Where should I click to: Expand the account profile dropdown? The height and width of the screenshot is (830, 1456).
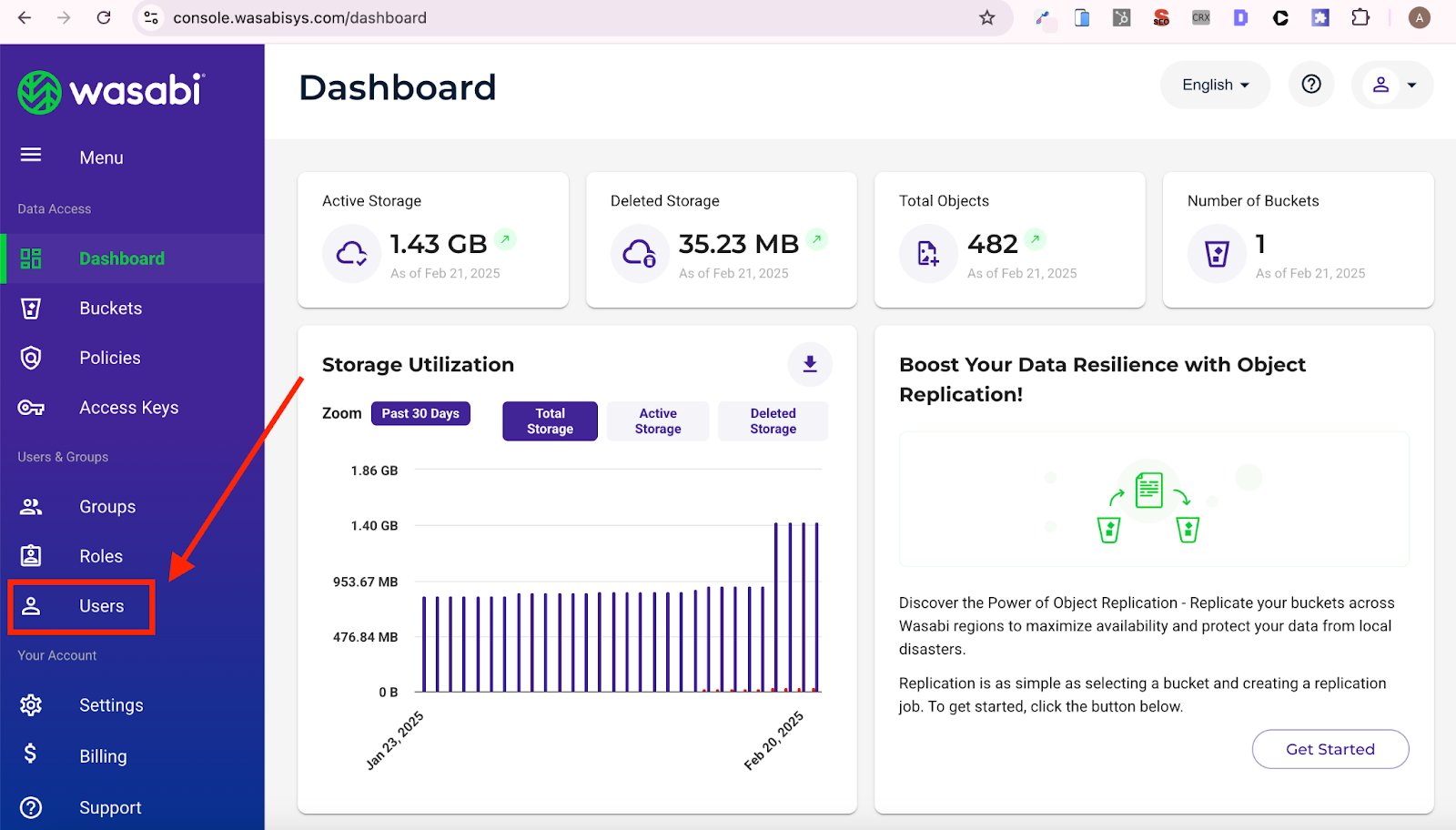[x=1392, y=85]
